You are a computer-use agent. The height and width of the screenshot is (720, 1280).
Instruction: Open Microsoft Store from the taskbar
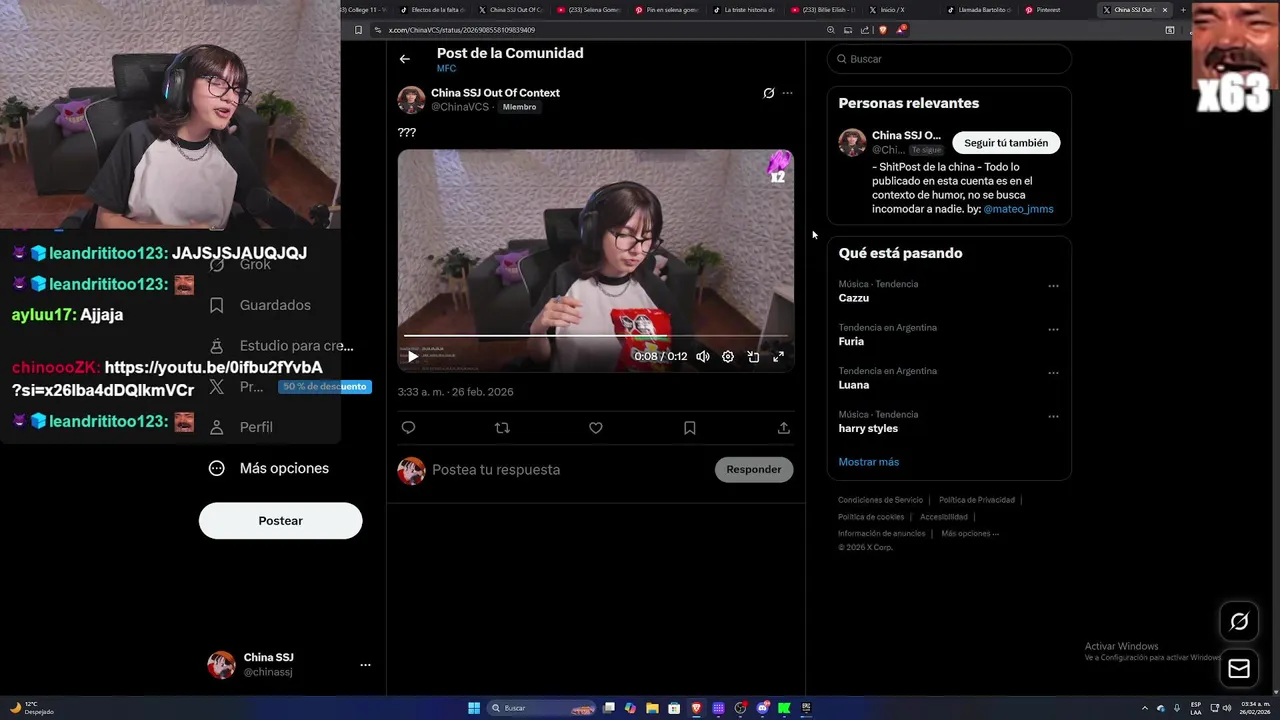tap(674, 708)
